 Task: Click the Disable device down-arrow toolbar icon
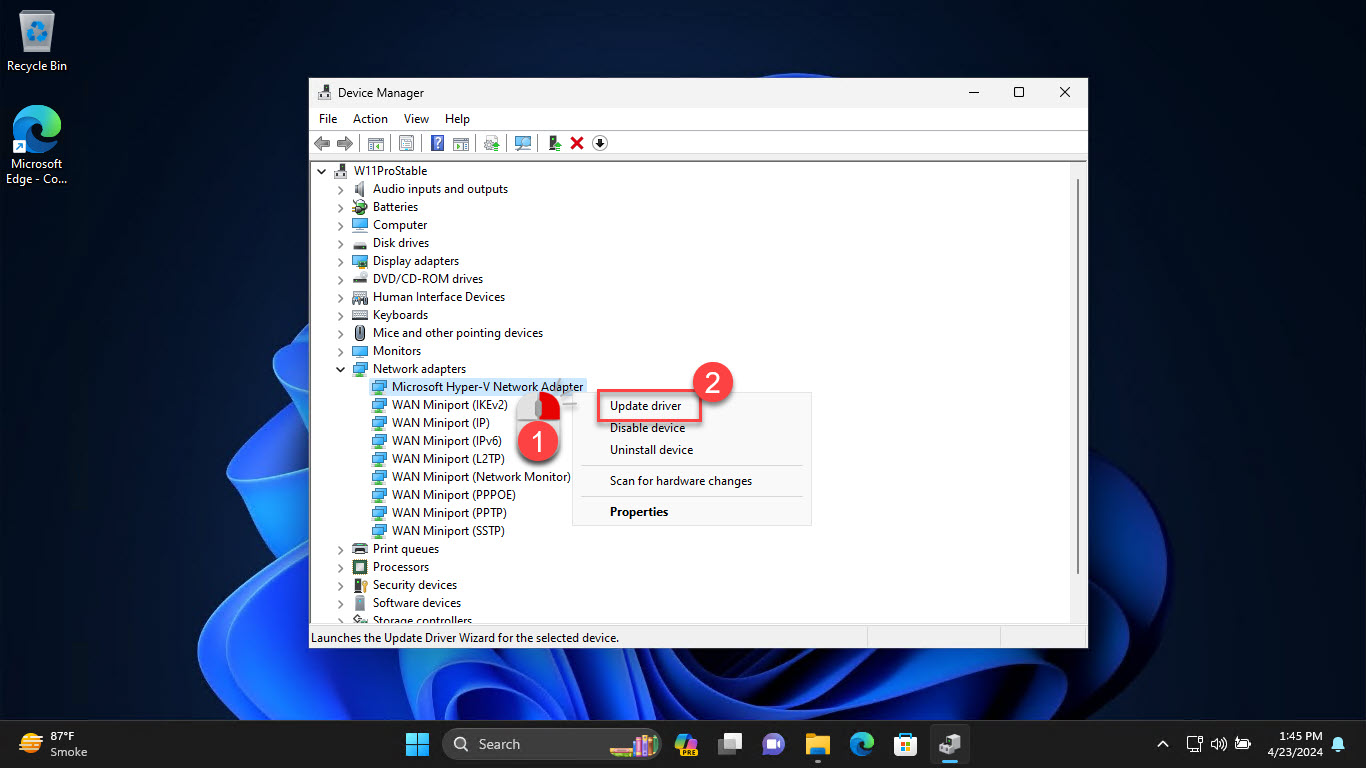coord(600,143)
